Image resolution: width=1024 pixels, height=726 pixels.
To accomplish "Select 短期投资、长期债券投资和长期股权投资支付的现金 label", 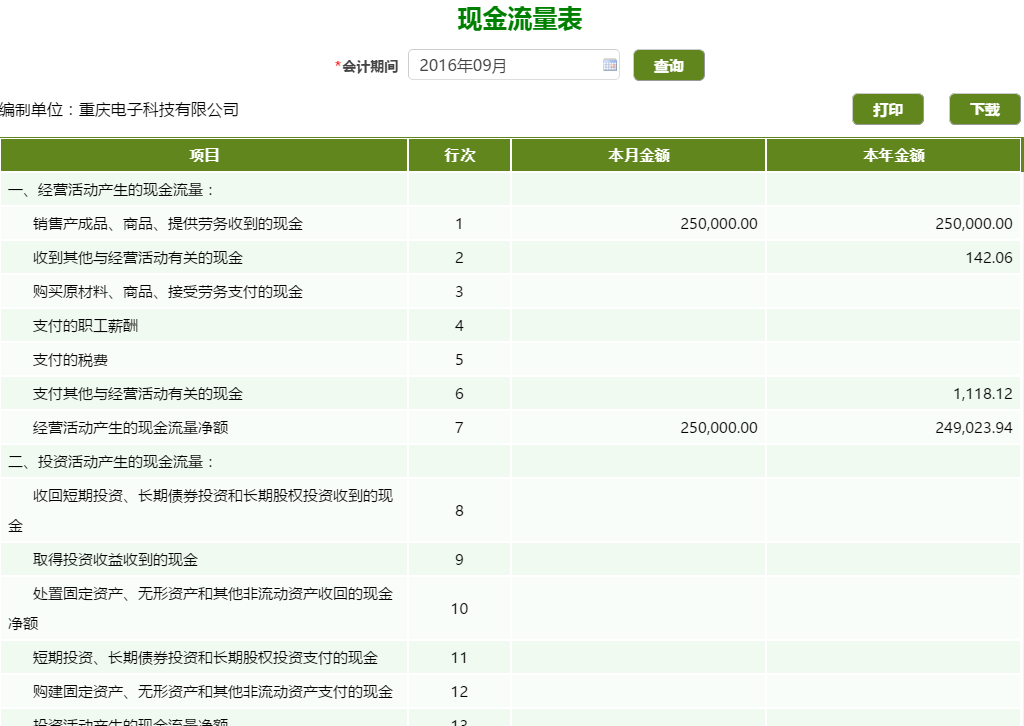I will (205, 657).
